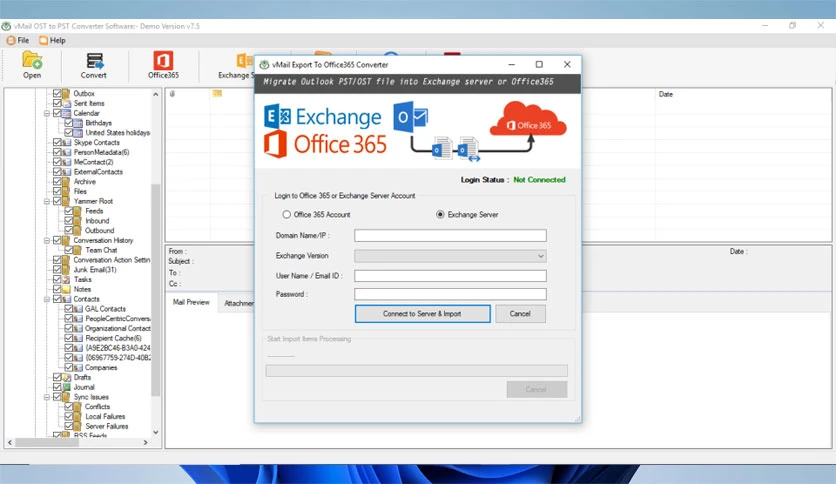Open the Exchange Version dropdown

click(450, 256)
